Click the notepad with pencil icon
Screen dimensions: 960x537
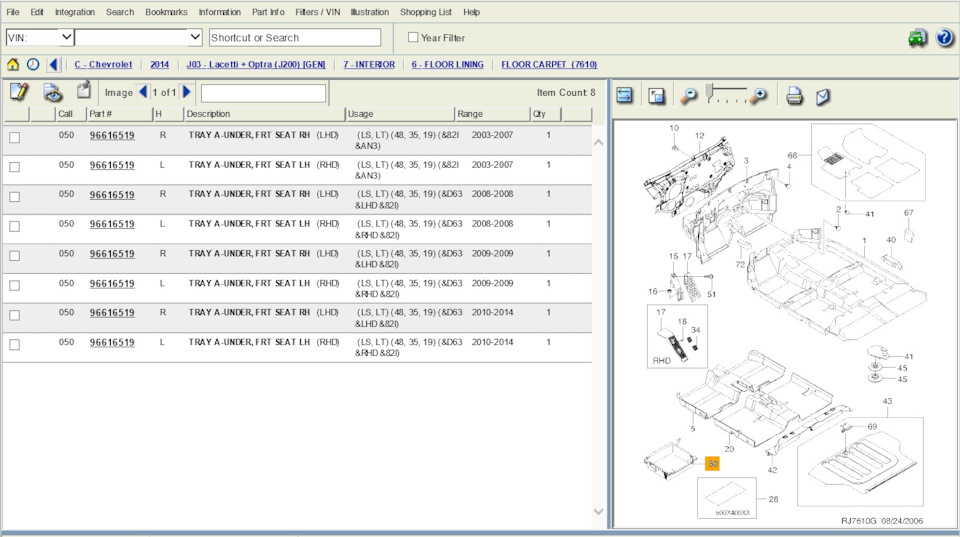coord(18,92)
